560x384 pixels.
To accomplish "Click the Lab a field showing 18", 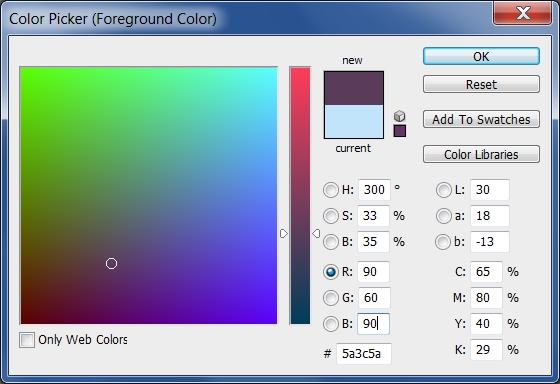I will click(490, 216).
